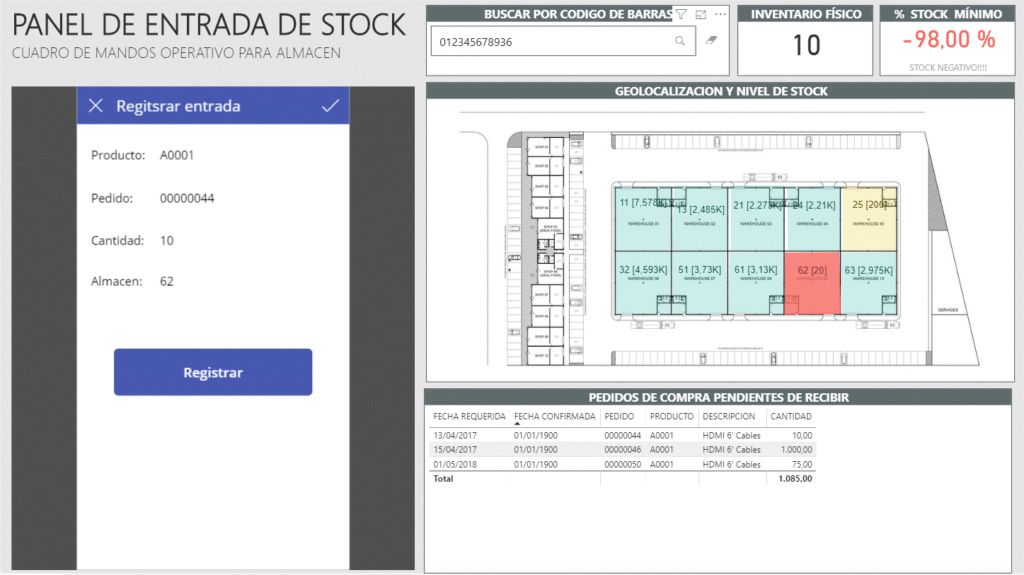The image size is (1024, 575).
Task: Click warehouse 21 zone on map
Action: 756,219
